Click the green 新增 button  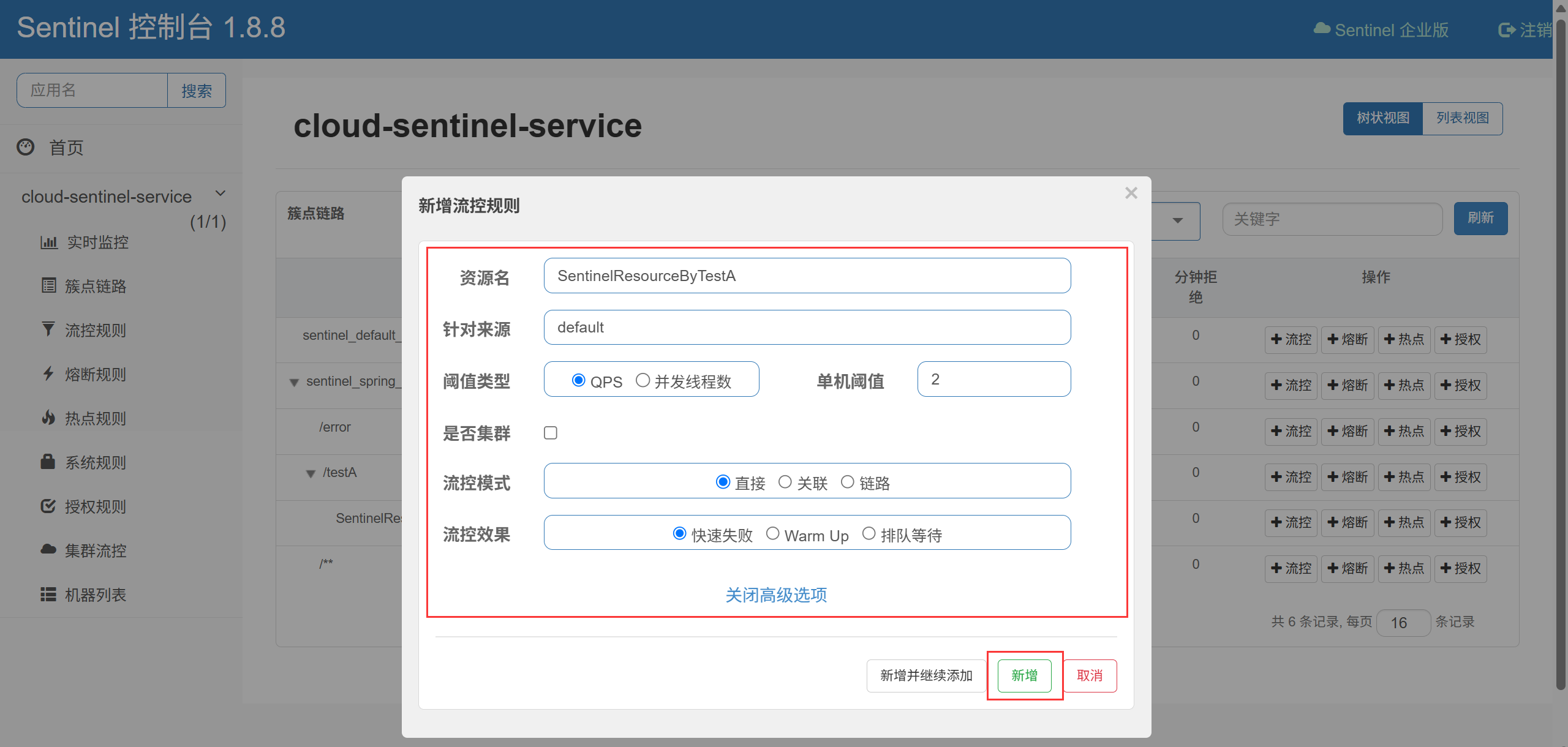(x=1024, y=675)
